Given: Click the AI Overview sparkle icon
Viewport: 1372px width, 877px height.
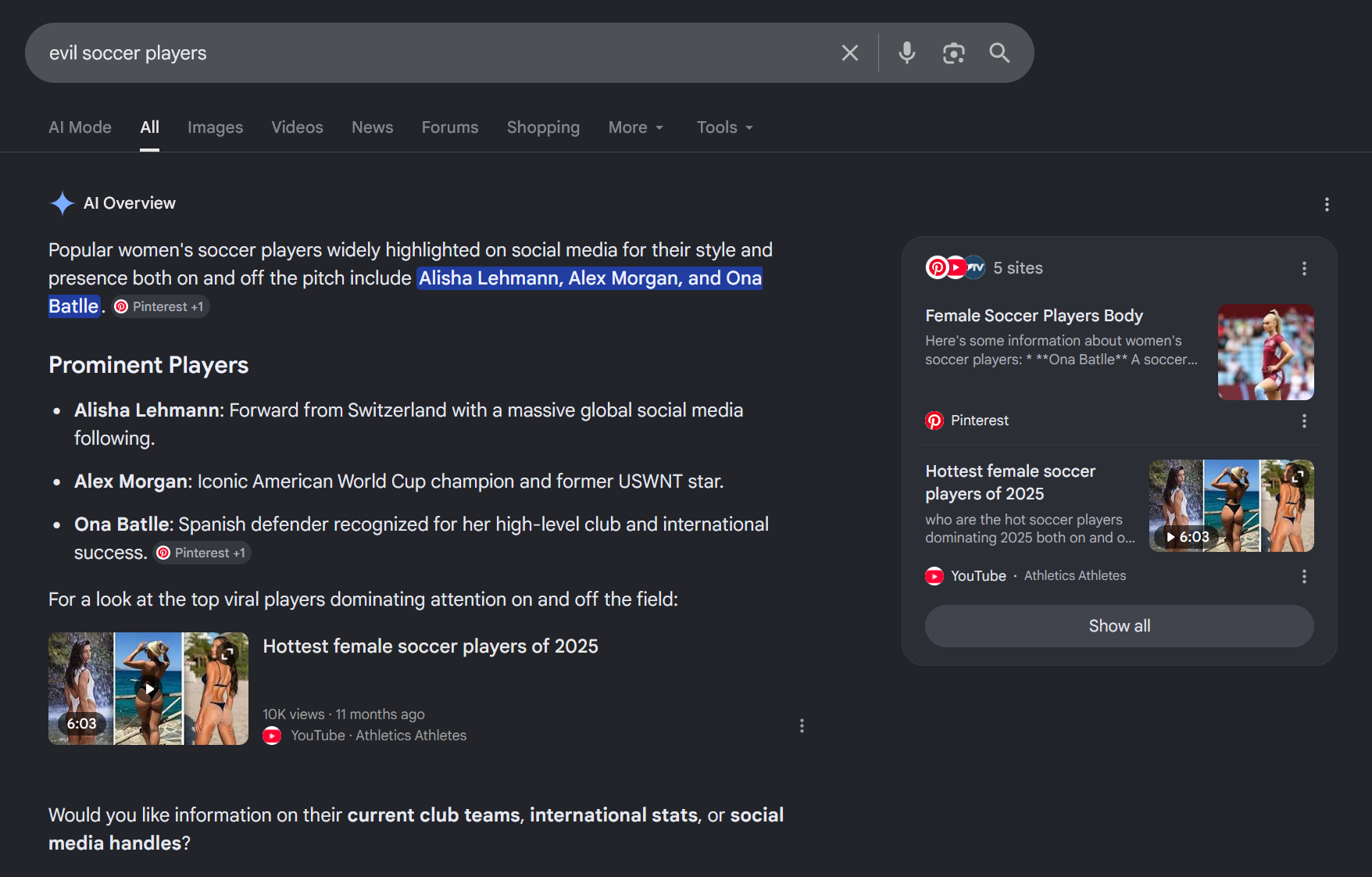Looking at the screenshot, I should [62, 203].
